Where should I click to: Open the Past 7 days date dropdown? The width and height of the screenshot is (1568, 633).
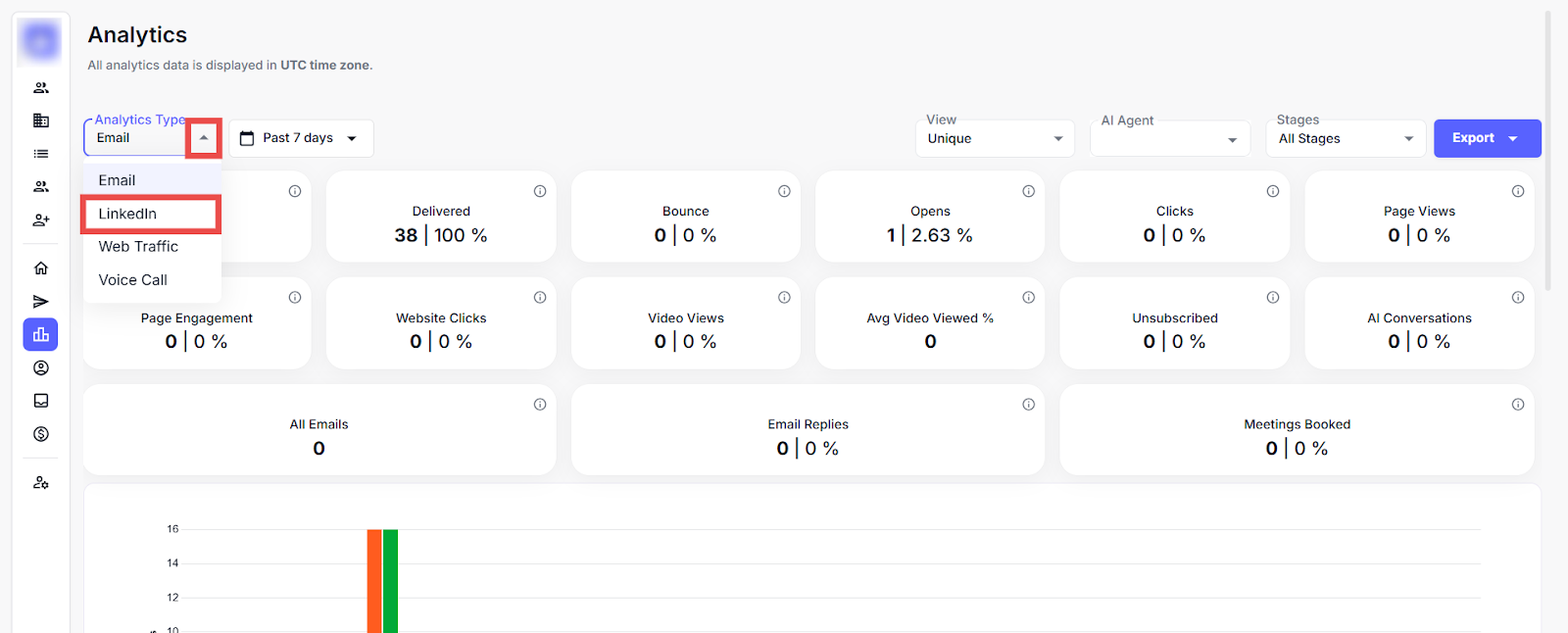click(x=301, y=138)
